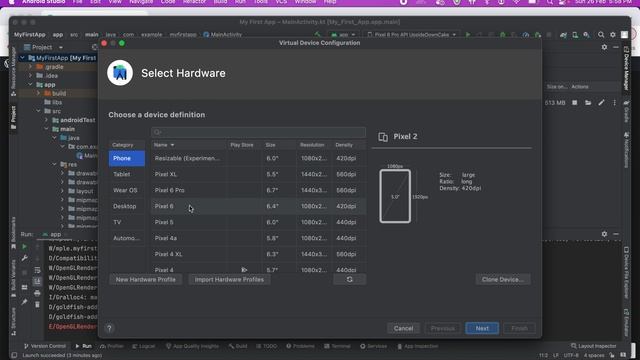
Task: Open the Project view dropdown
Action: 43,47
